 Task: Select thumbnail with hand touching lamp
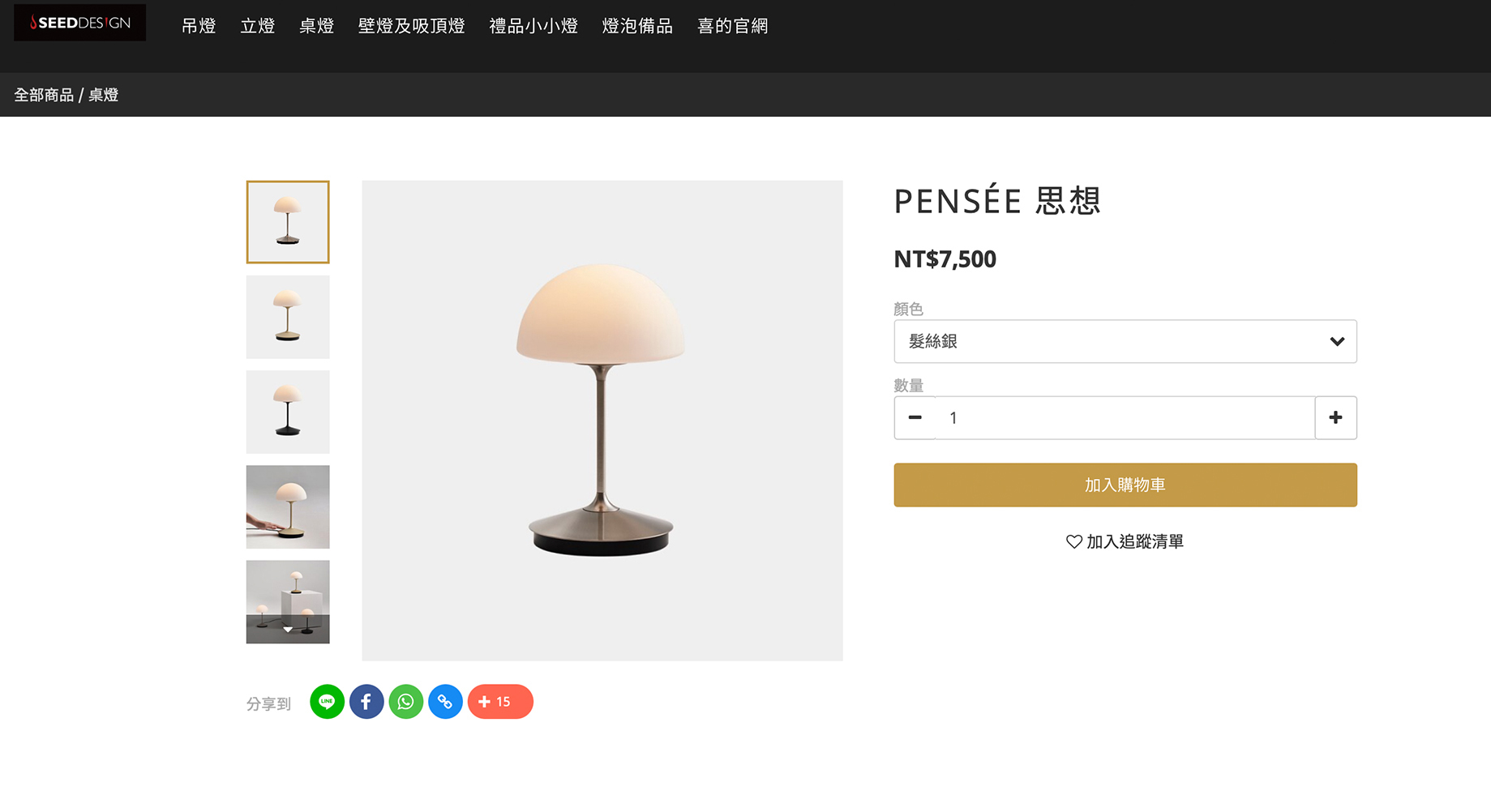288,506
